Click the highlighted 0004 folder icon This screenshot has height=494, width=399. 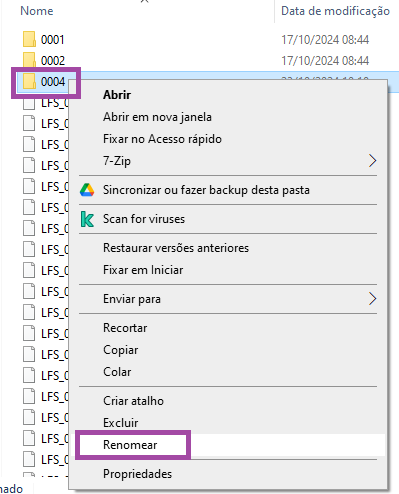click(x=29, y=82)
